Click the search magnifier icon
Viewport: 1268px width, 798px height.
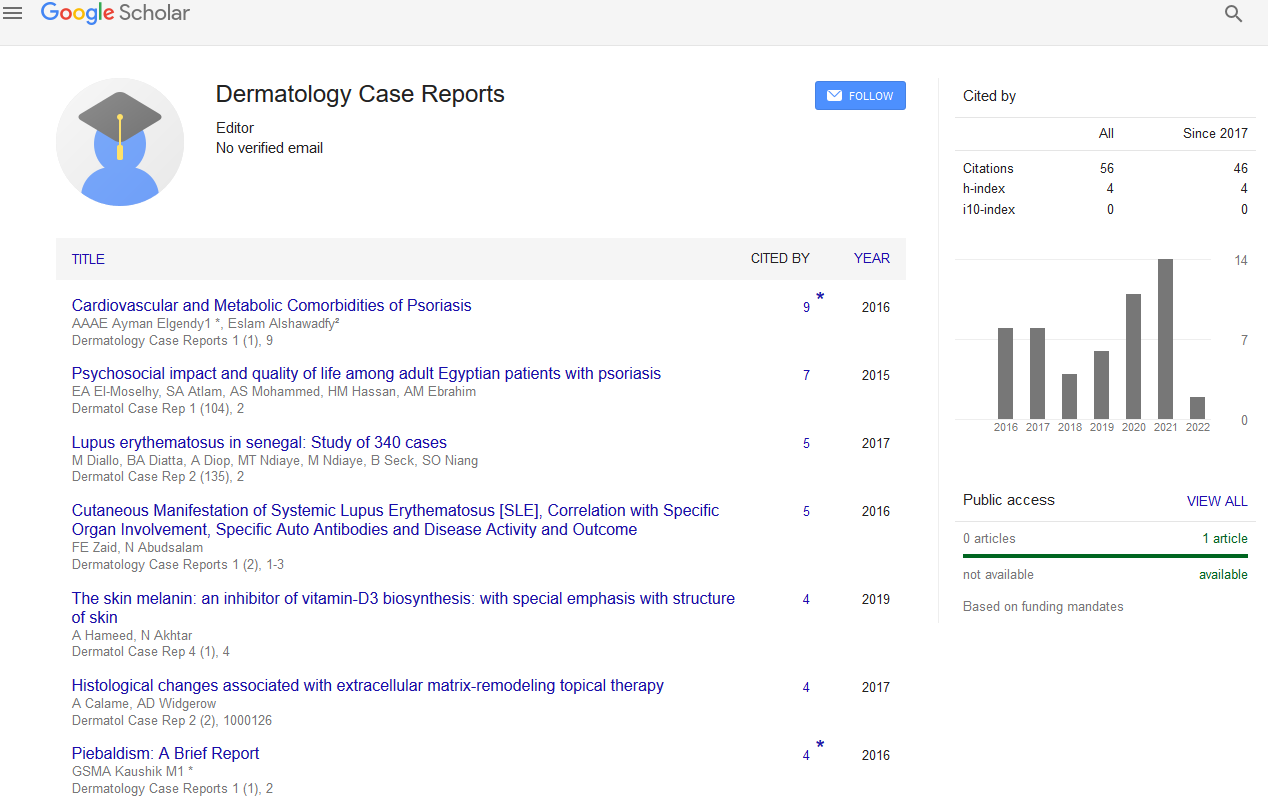pos(1233,14)
